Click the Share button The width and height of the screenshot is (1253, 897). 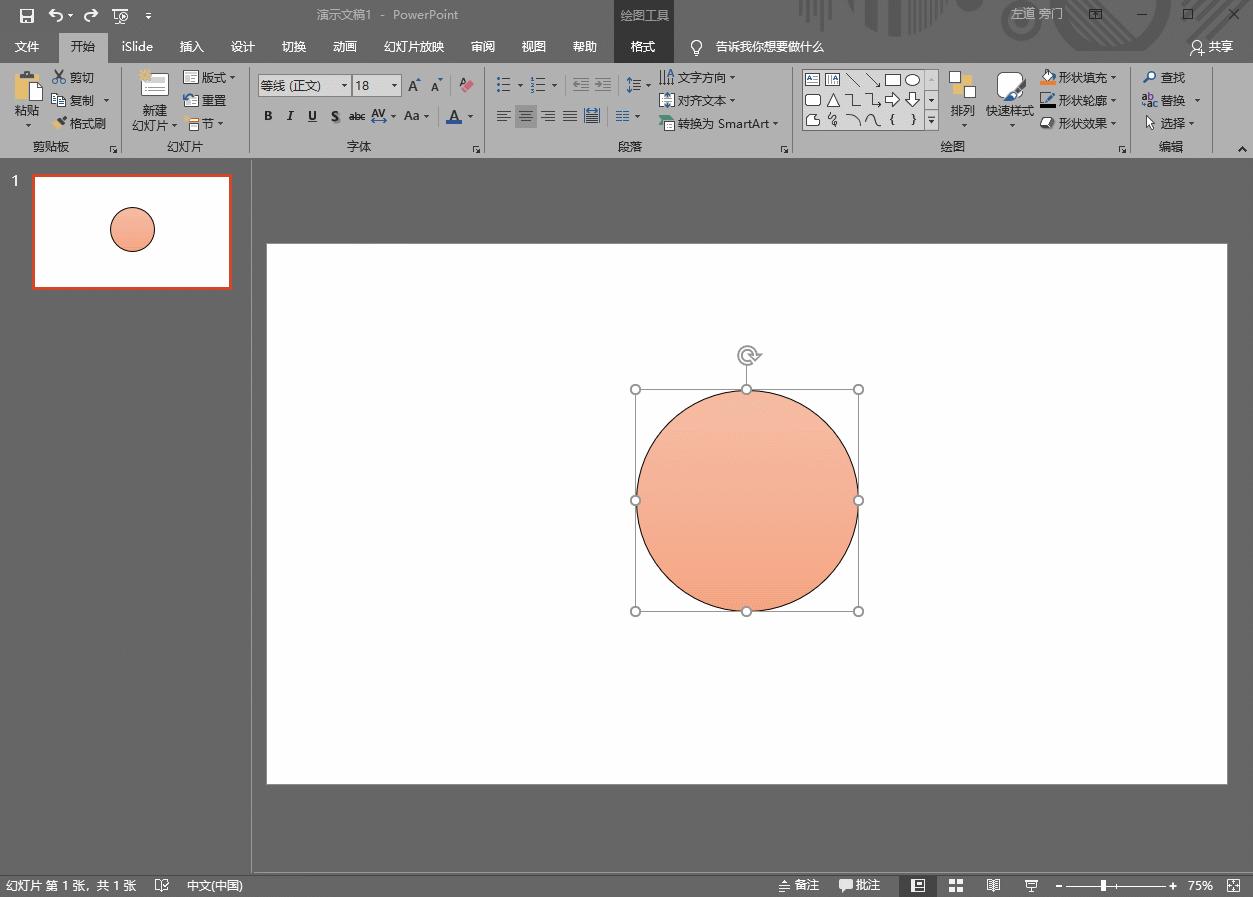[x=1211, y=47]
